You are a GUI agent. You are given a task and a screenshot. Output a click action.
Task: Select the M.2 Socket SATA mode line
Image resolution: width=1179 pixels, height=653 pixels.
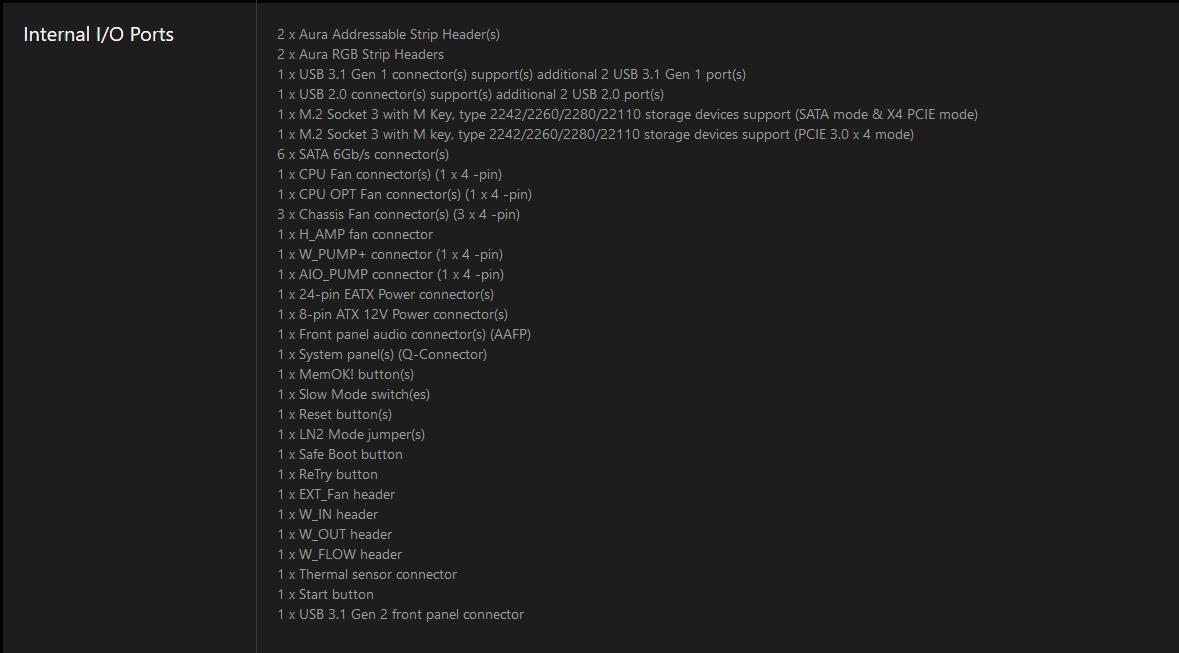pyautogui.click(x=627, y=114)
